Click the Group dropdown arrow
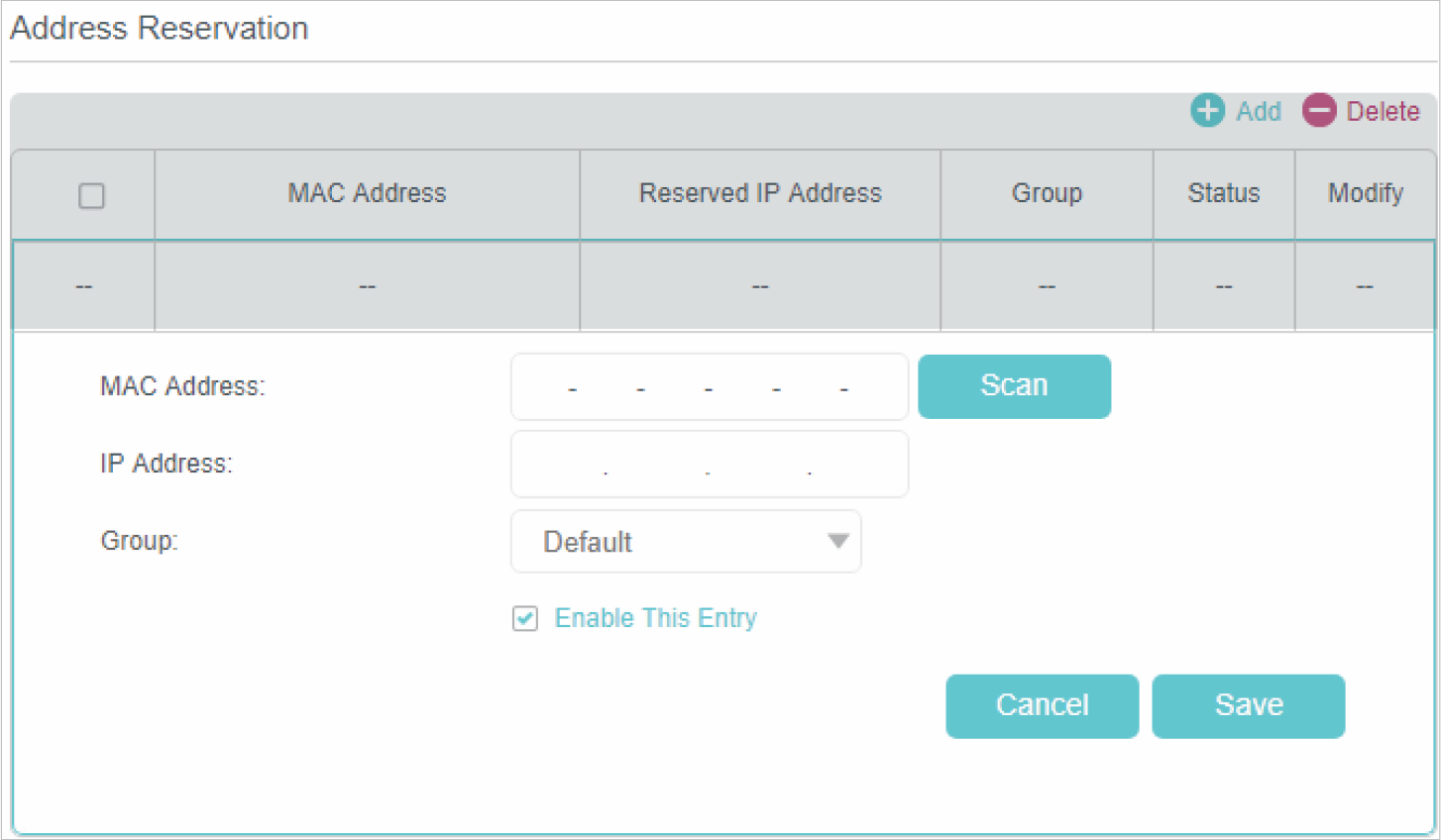Image resolution: width=1441 pixels, height=840 pixels. tap(838, 541)
